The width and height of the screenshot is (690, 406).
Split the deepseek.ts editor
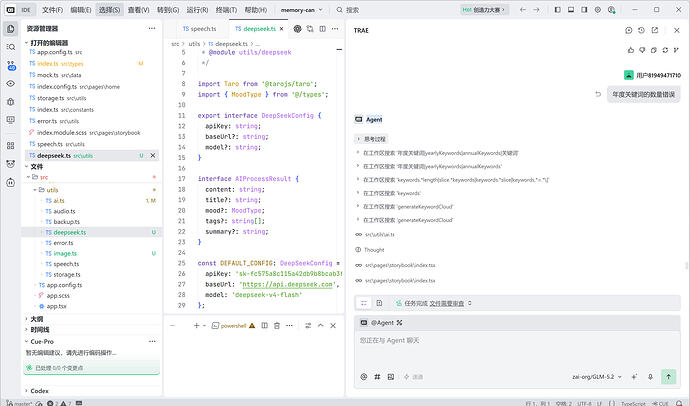coord(323,29)
